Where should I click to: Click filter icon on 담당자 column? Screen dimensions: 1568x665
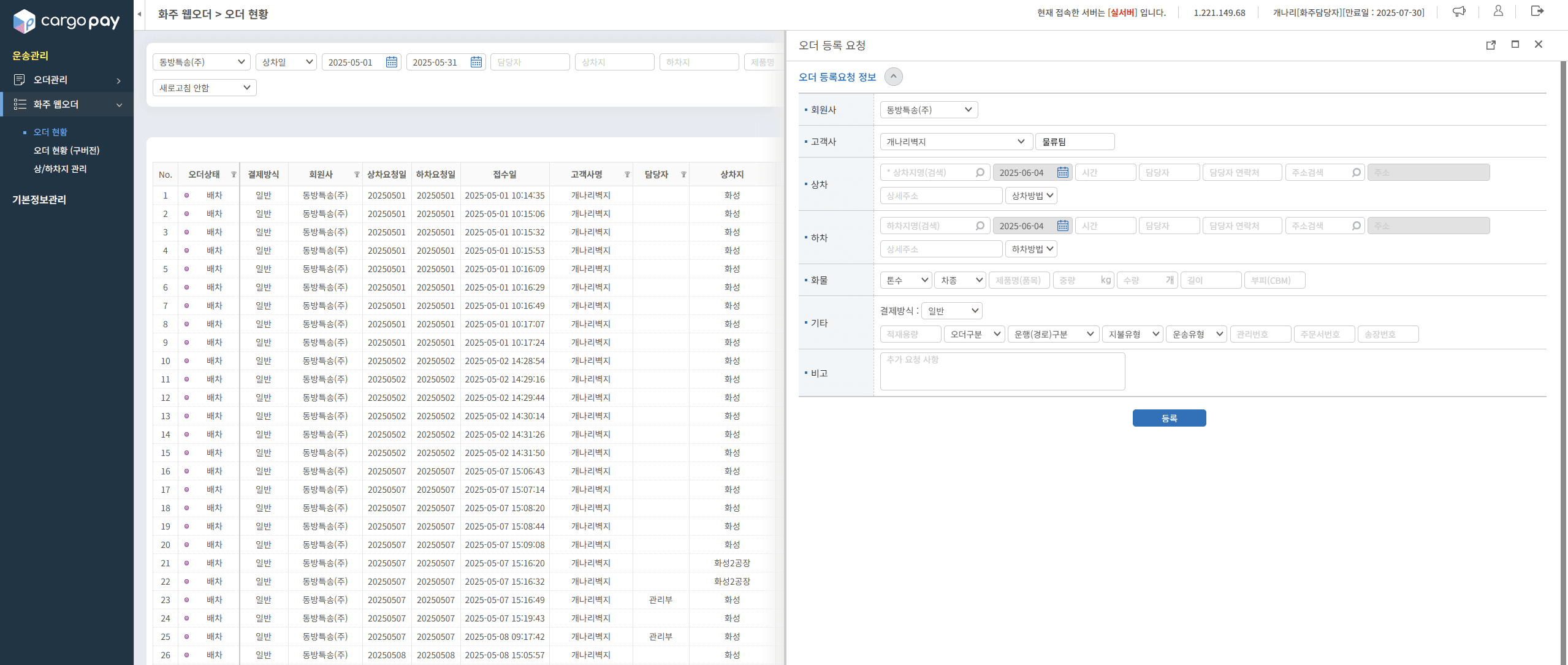click(683, 175)
